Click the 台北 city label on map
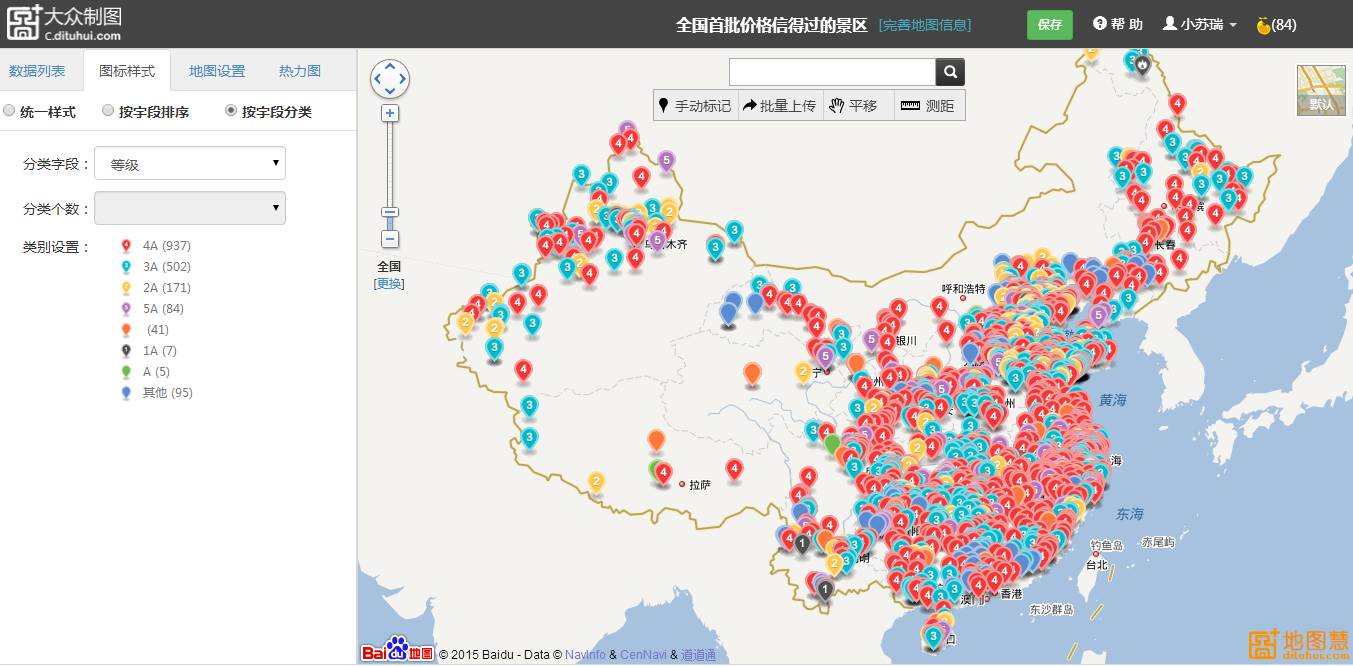1353x667 pixels. (x=1097, y=565)
